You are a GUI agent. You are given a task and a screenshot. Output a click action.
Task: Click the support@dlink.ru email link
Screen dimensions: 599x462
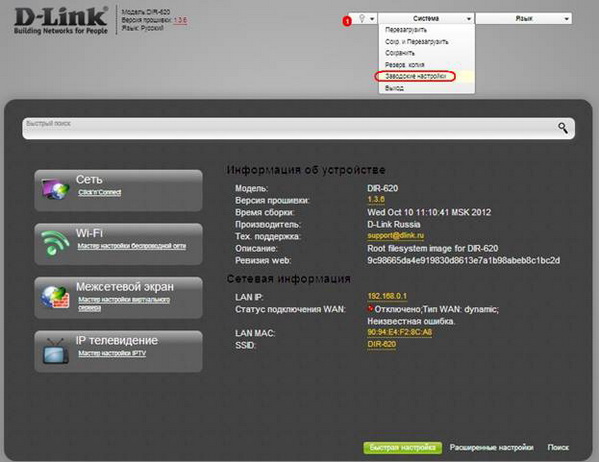395,235
